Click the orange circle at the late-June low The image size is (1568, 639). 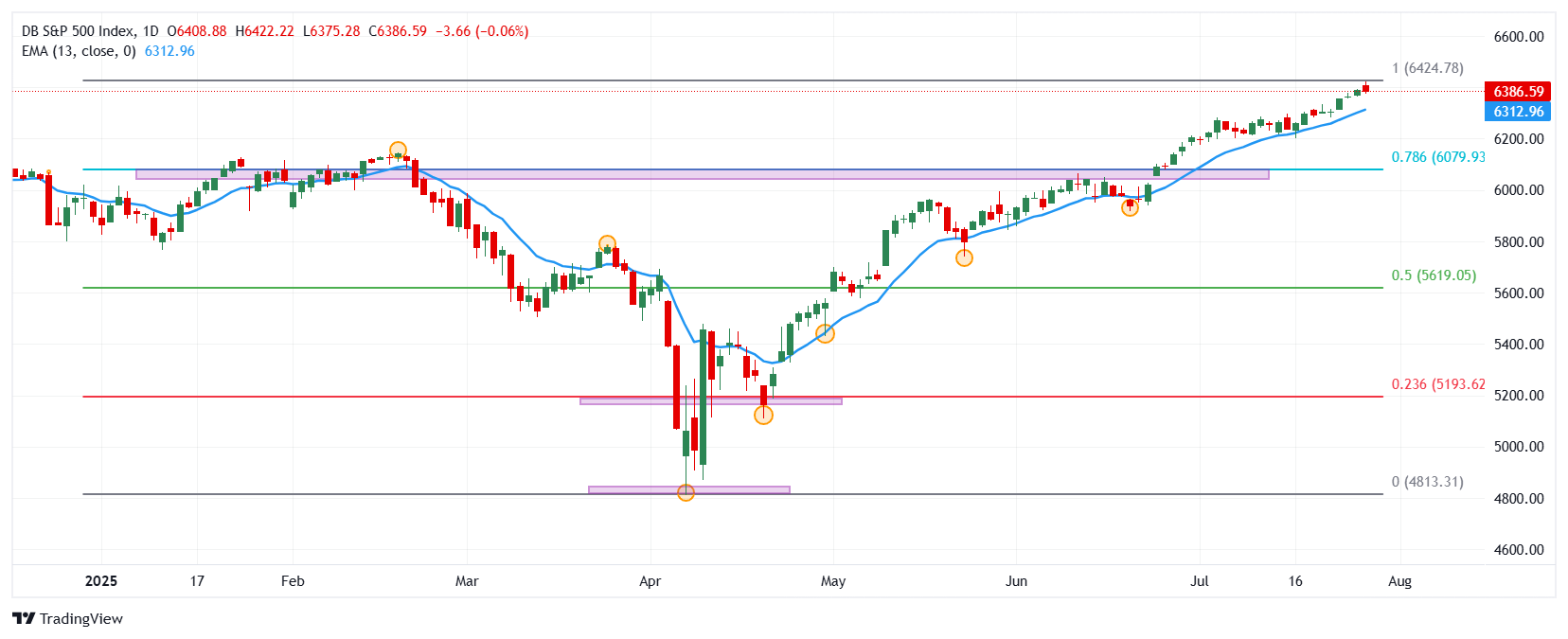click(x=1130, y=207)
